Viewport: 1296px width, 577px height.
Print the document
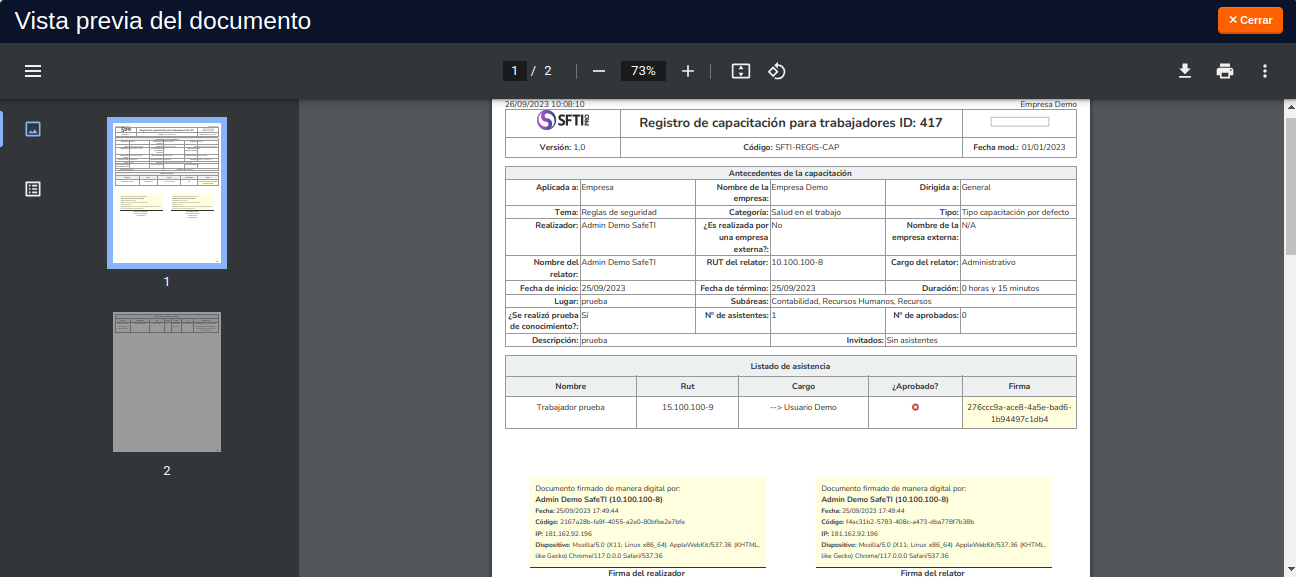point(1225,71)
